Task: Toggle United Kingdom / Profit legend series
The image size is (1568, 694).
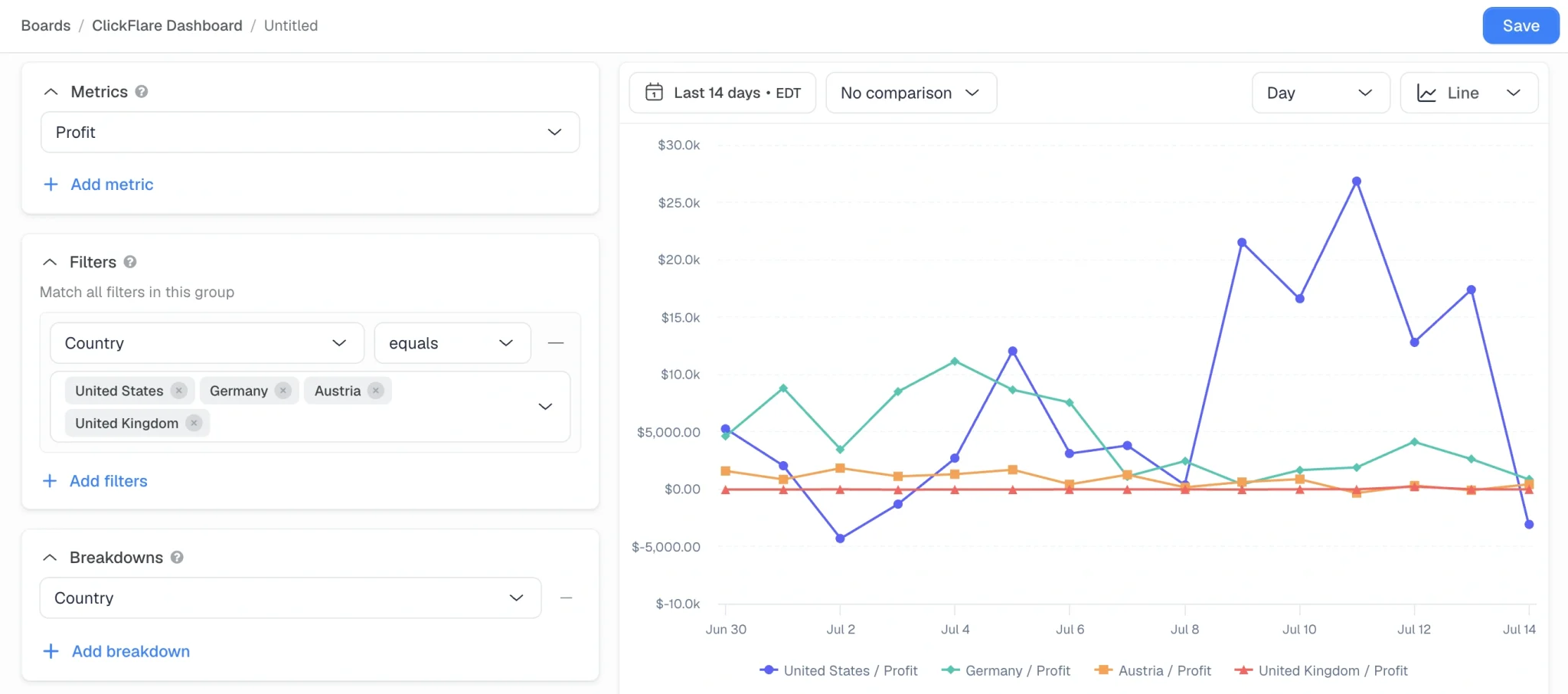Action: (x=1321, y=670)
